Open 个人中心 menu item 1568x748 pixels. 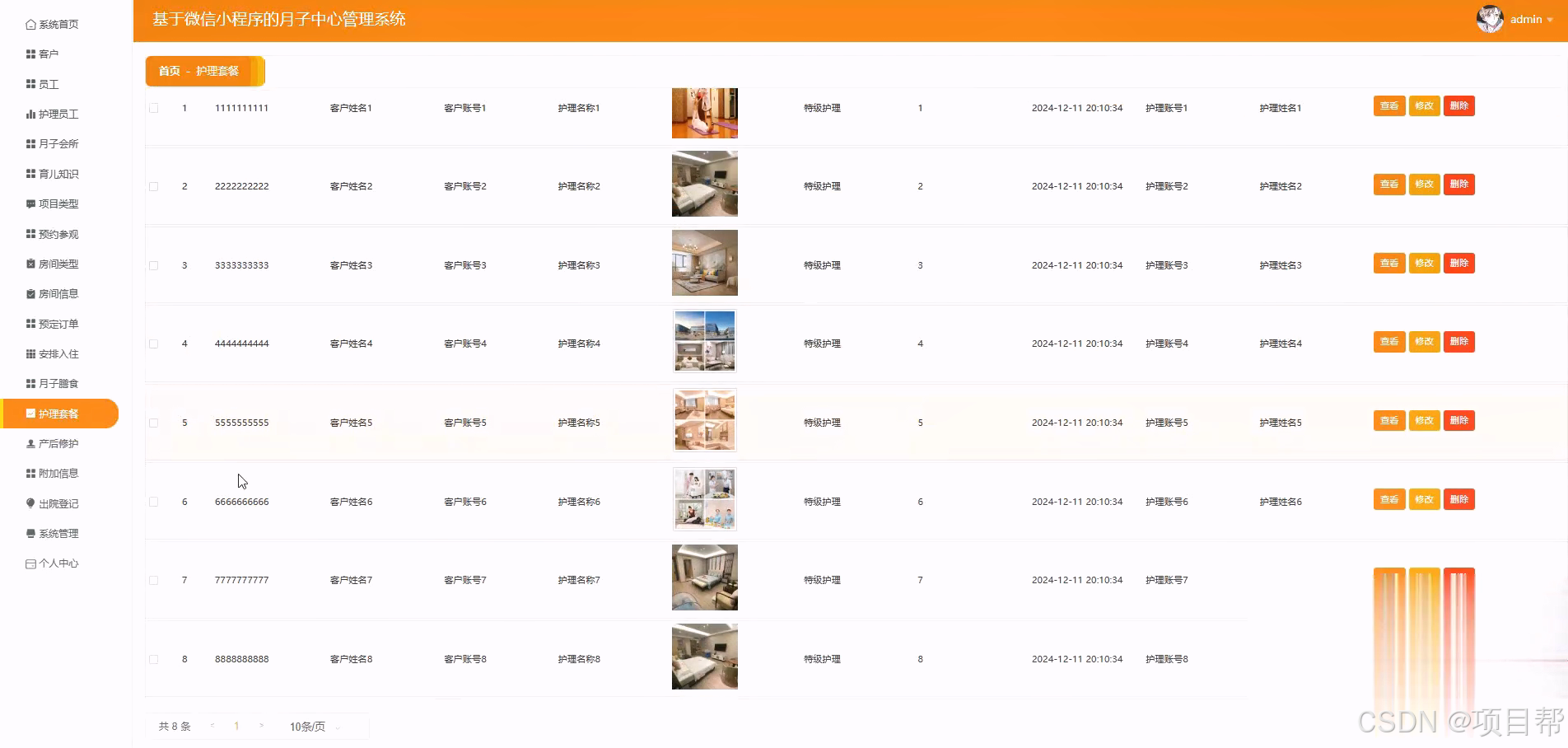pos(58,563)
